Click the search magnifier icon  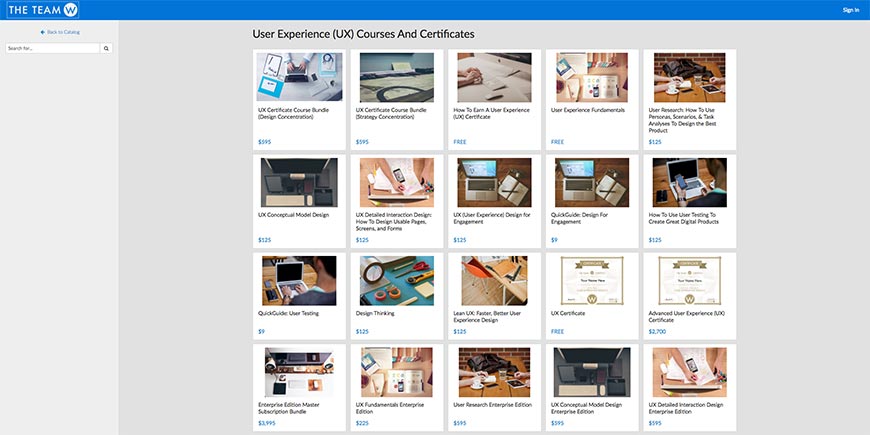click(x=106, y=48)
